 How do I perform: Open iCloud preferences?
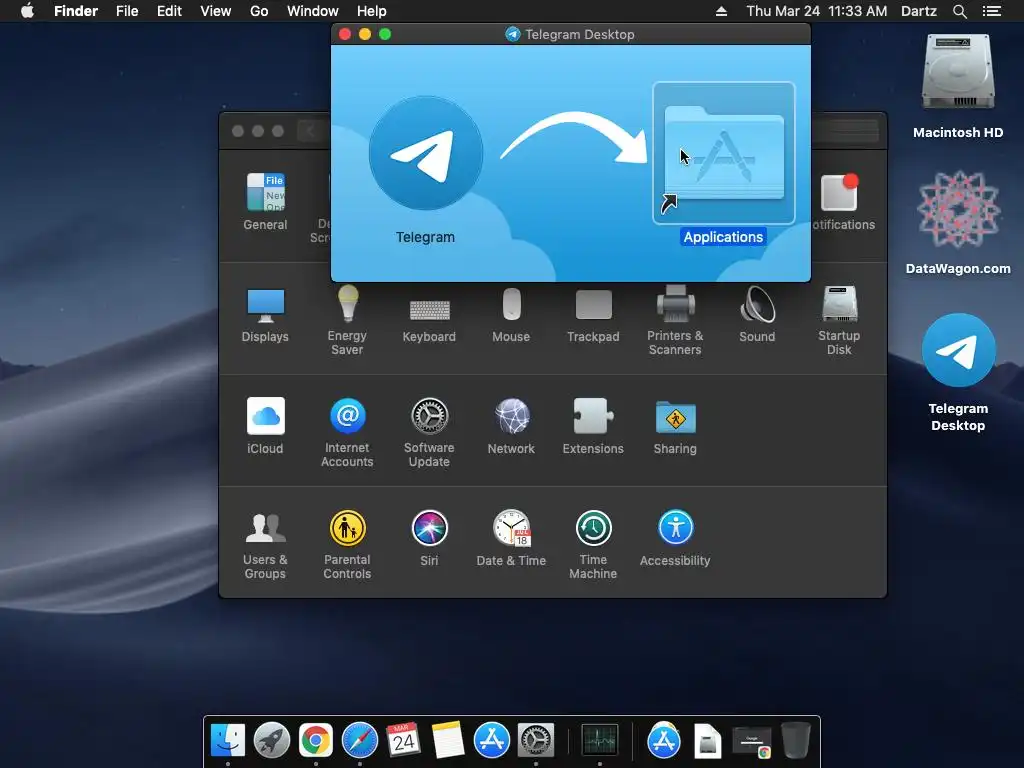coord(265,426)
